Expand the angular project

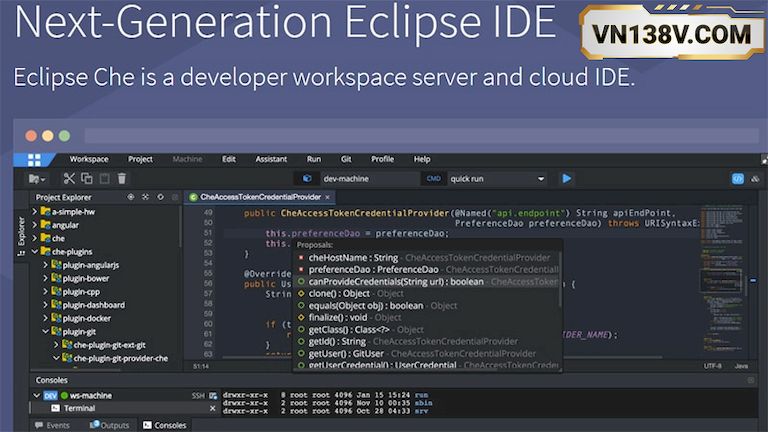coord(34,225)
